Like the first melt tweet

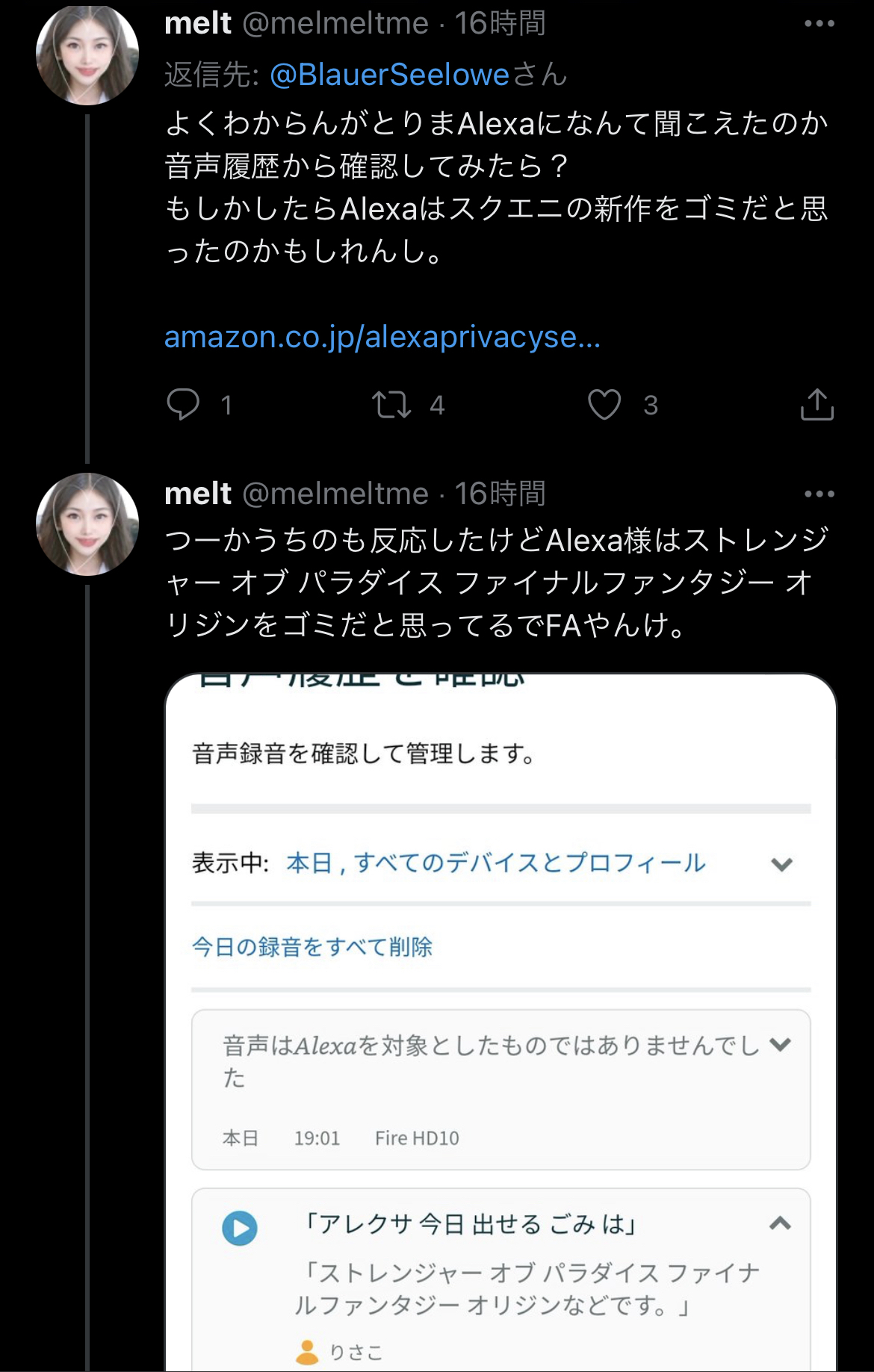604,404
